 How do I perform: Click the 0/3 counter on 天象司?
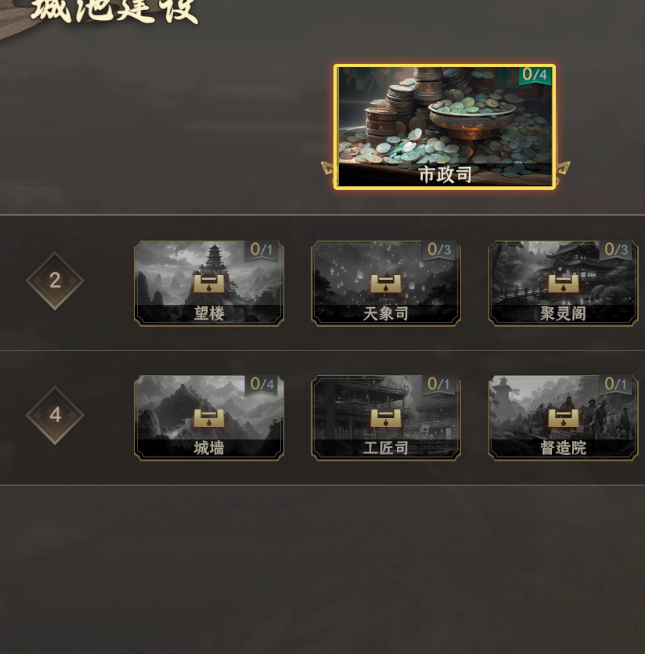439,249
